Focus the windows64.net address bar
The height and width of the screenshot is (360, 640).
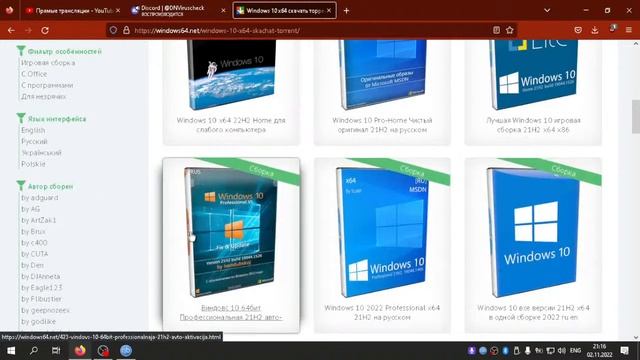(x=310, y=30)
